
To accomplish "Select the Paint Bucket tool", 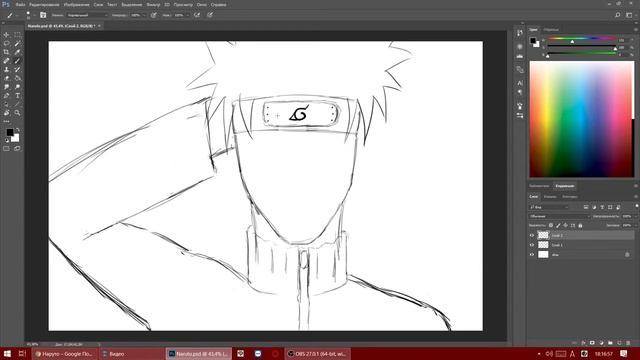I will pyautogui.click(x=18, y=78).
